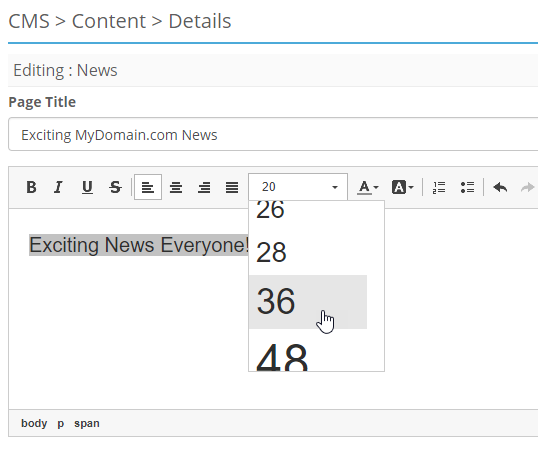Image resolution: width=538 pixels, height=450 pixels.
Task: Undo the last edit
Action: click(x=500, y=187)
